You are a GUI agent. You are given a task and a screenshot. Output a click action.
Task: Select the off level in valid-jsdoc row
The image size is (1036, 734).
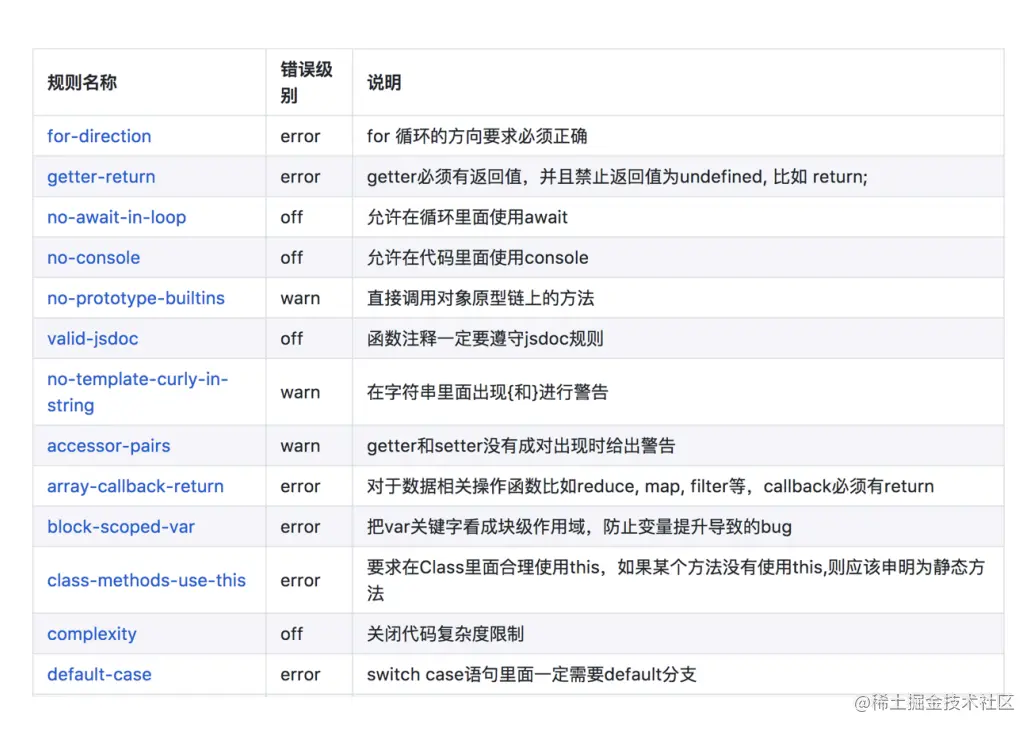(291, 338)
